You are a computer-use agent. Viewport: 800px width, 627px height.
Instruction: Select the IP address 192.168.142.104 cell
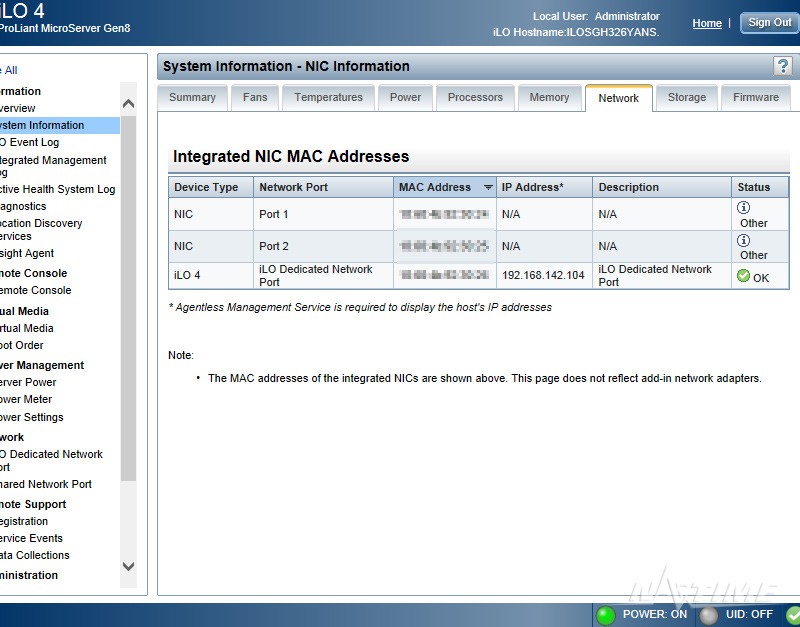(x=543, y=275)
